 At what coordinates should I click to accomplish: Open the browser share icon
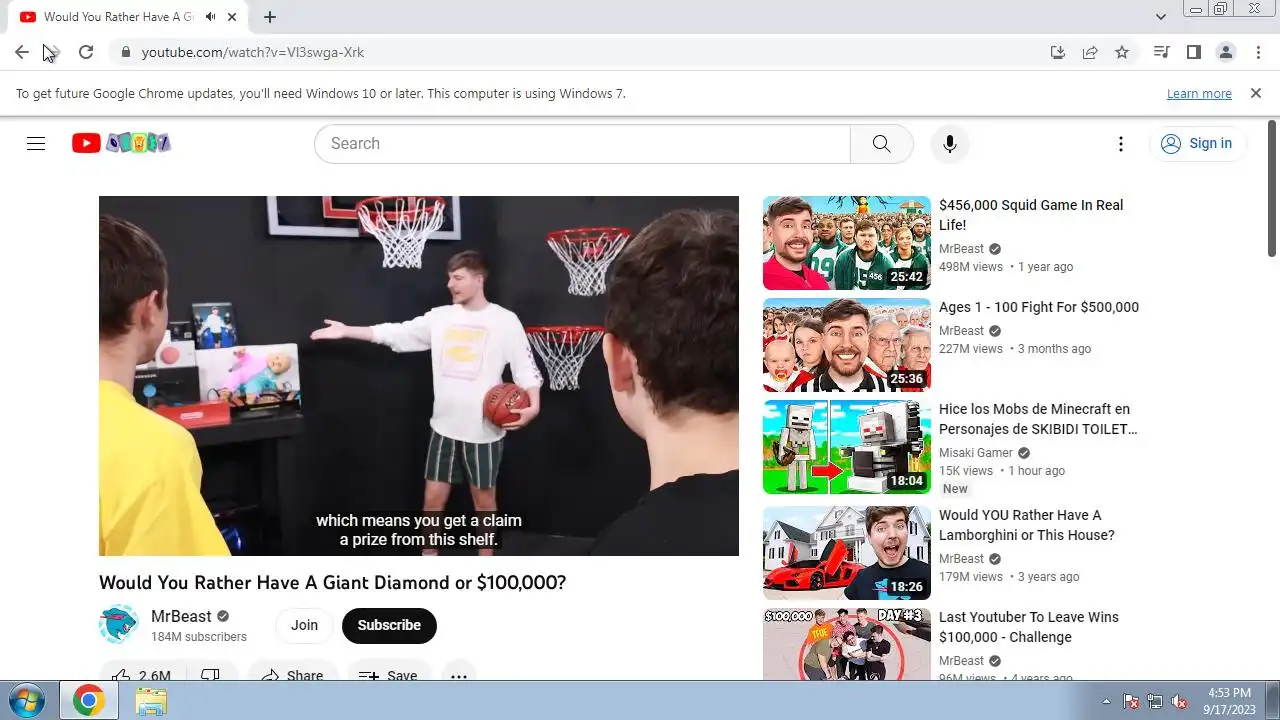coord(1090,52)
